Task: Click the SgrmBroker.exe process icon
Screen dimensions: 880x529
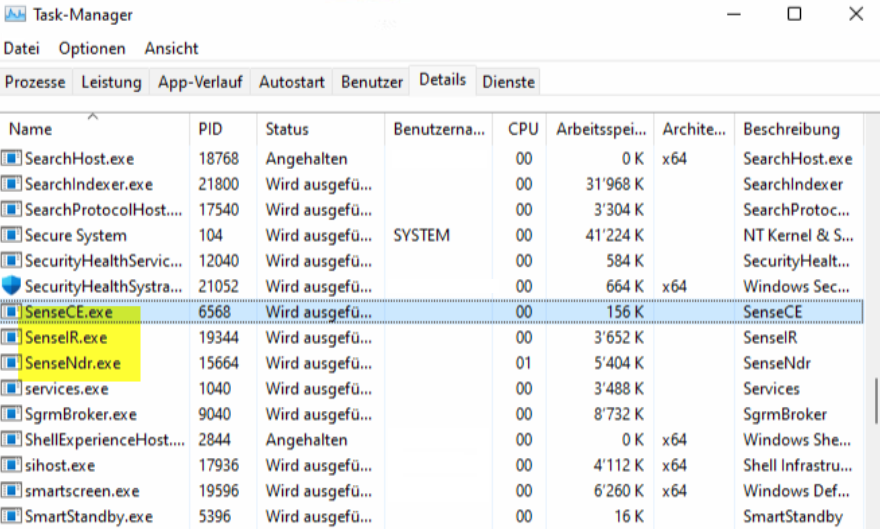Action: tap(11, 414)
